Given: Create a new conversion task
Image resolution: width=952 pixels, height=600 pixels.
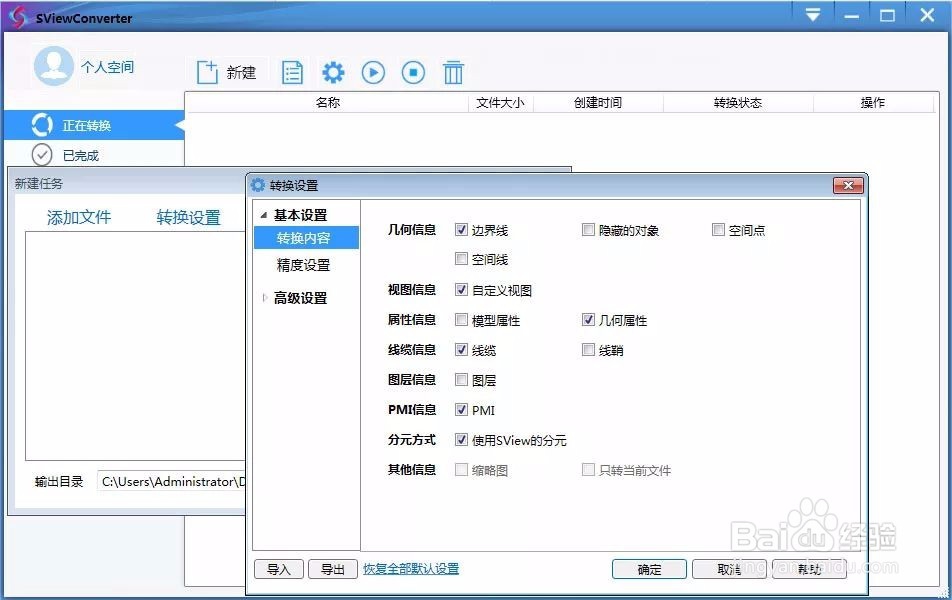Looking at the screenshot, I should pyautogui.click(x=226, y=71).
